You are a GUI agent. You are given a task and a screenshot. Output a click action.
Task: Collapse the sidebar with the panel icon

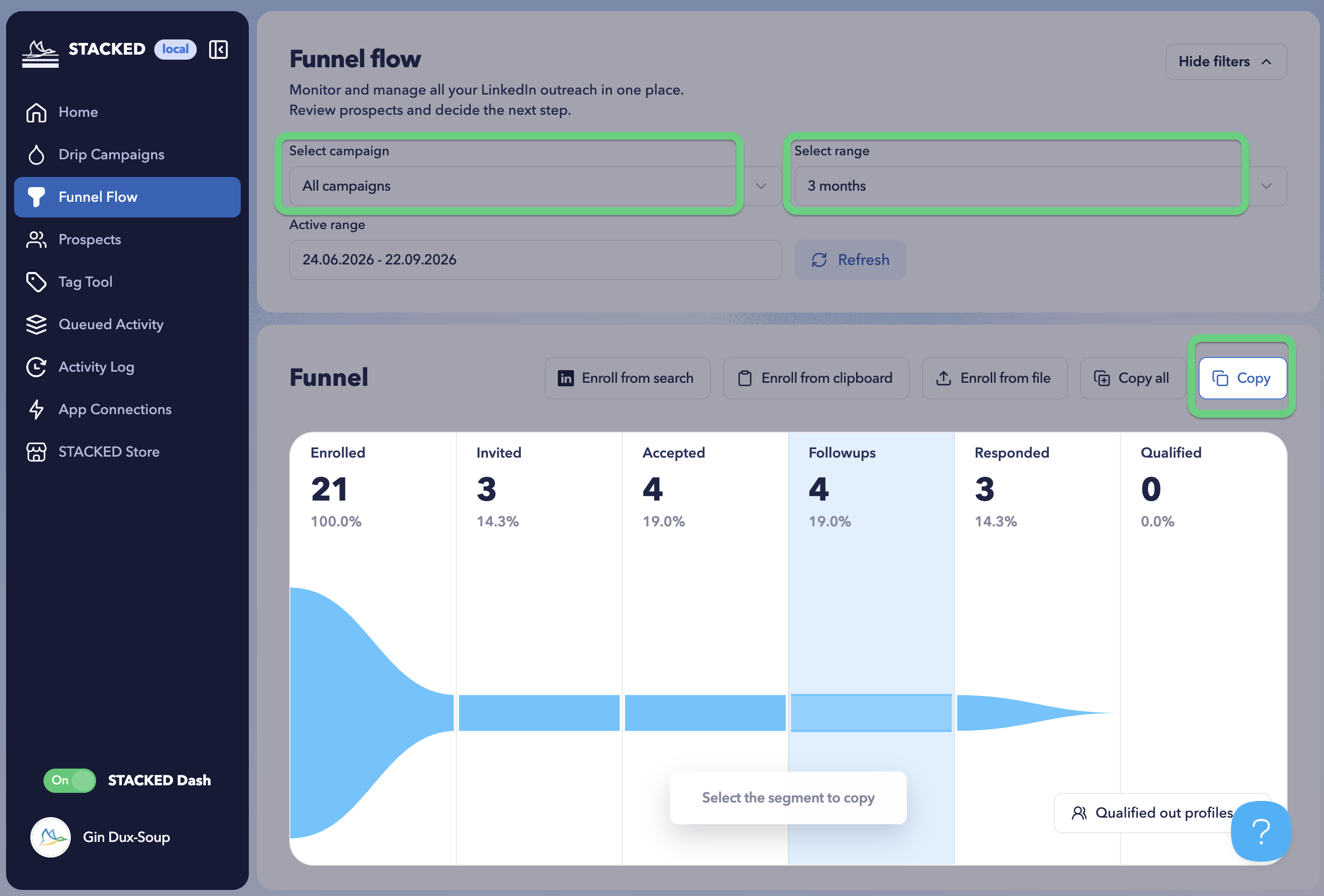219,50
